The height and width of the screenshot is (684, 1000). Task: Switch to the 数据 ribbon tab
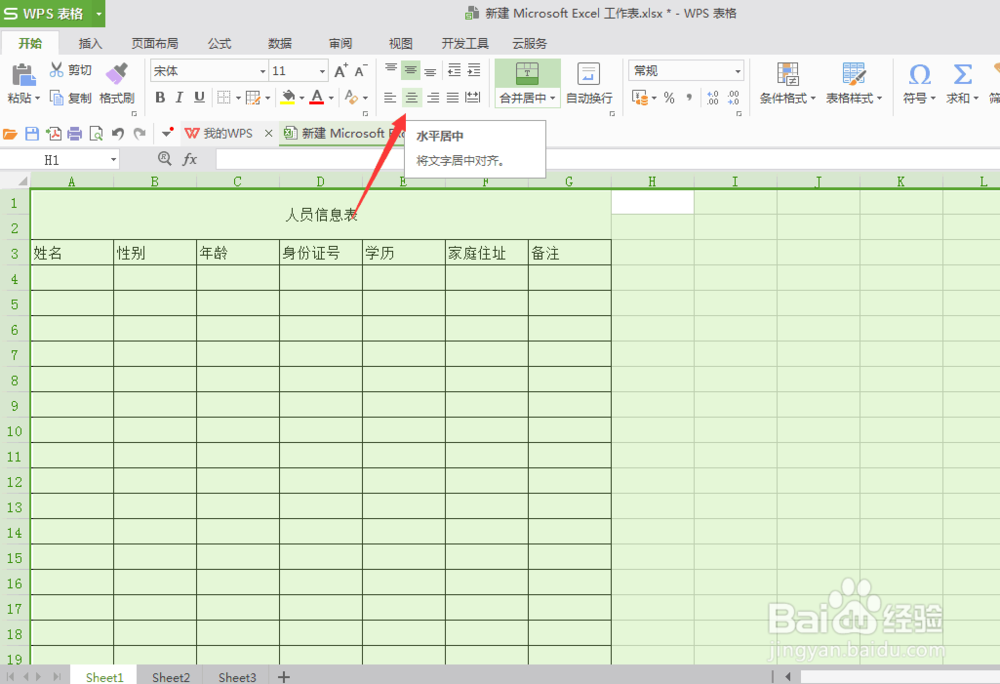tap(280, 43)
